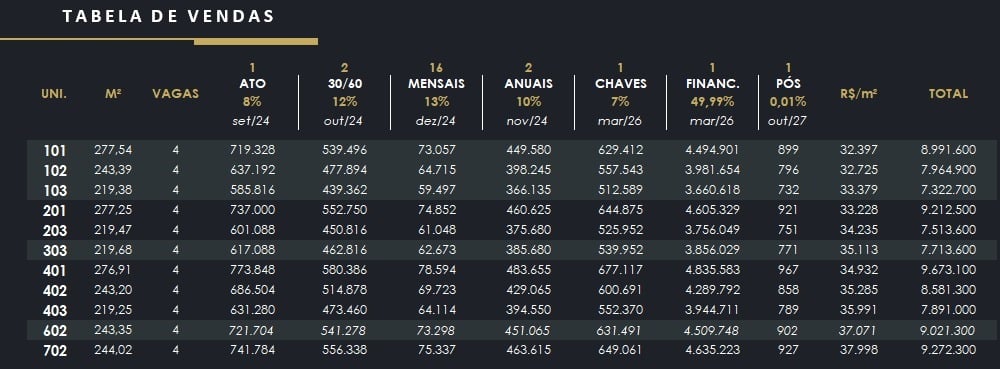Click financing value 4.835.583
1000x369 pixels.
pyautogui.click(x=712, y=270)
